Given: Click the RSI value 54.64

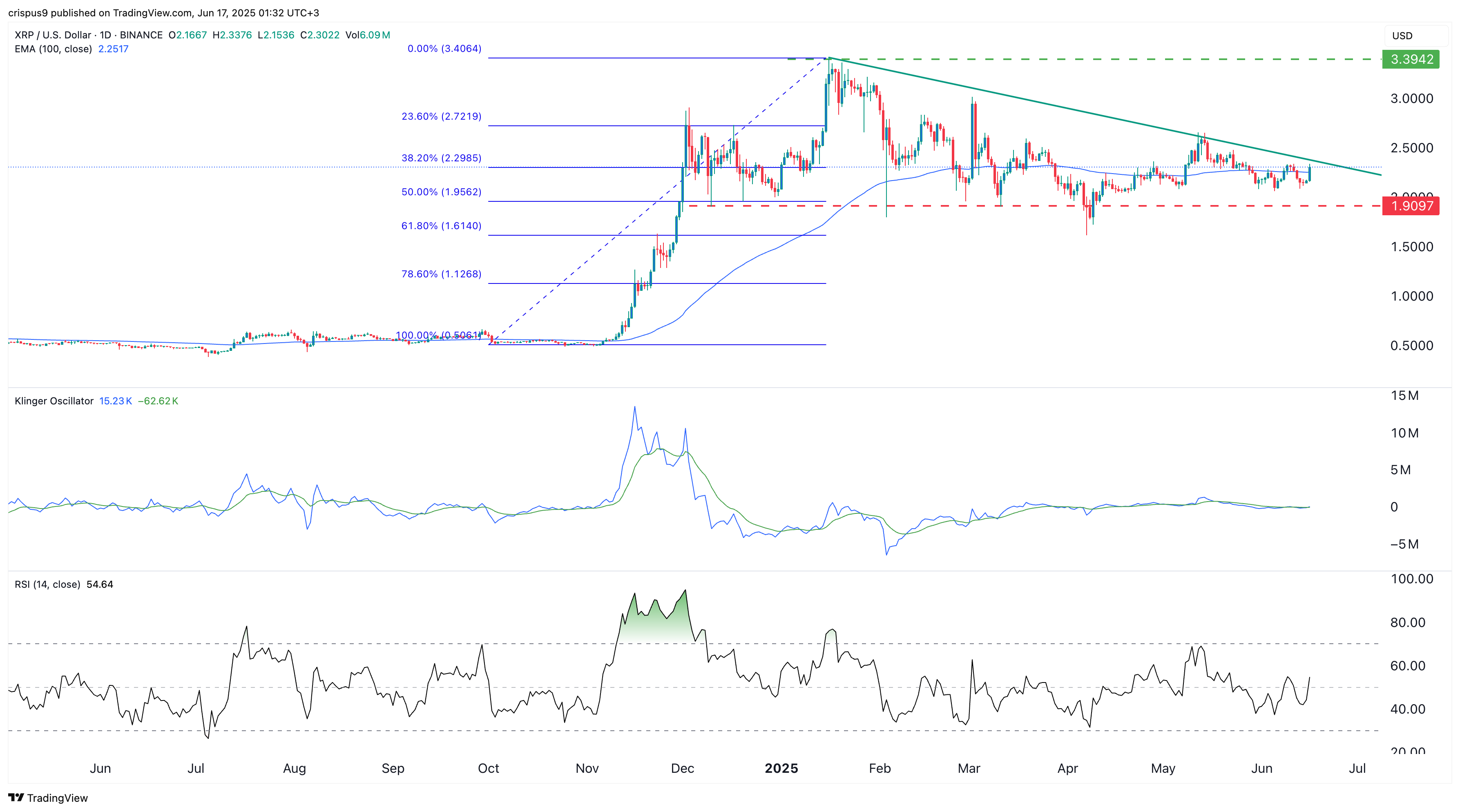Looking at the screenshot, I should [100, 584].
